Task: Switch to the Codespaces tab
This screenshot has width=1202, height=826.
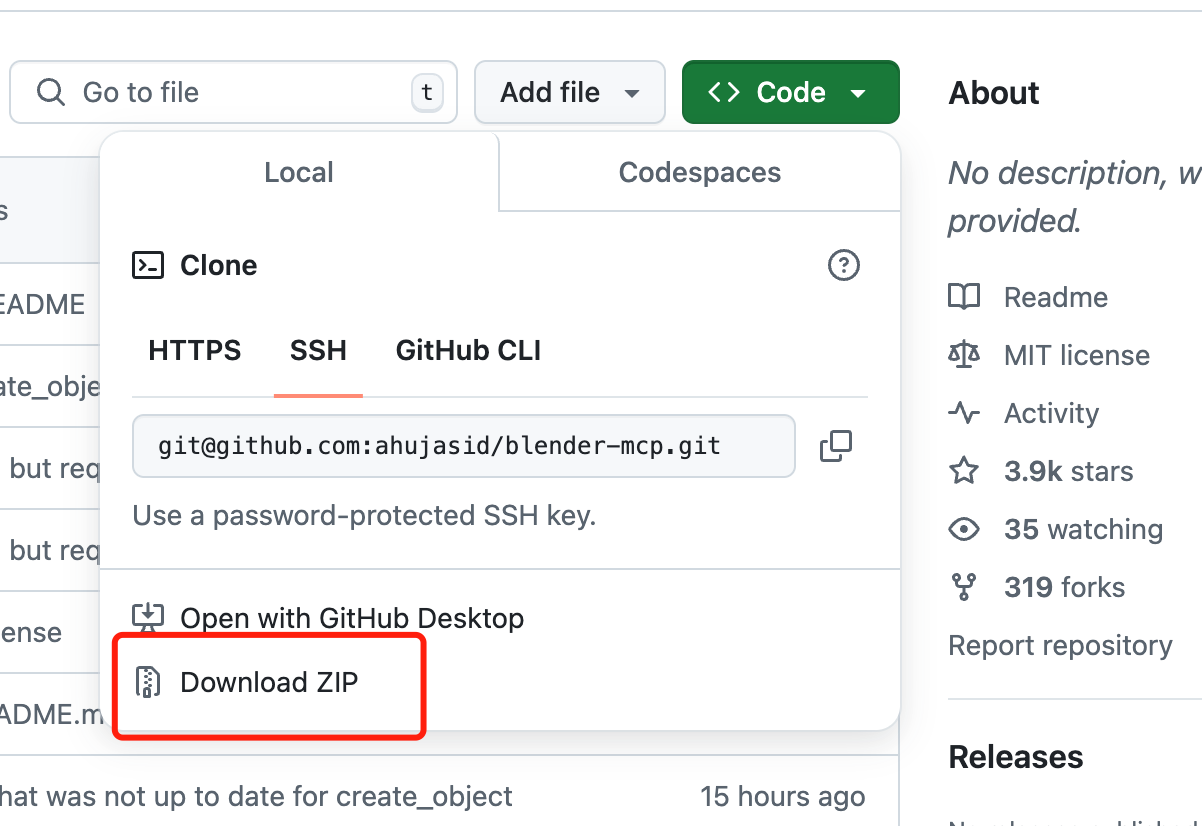Action: coord(700,172)
